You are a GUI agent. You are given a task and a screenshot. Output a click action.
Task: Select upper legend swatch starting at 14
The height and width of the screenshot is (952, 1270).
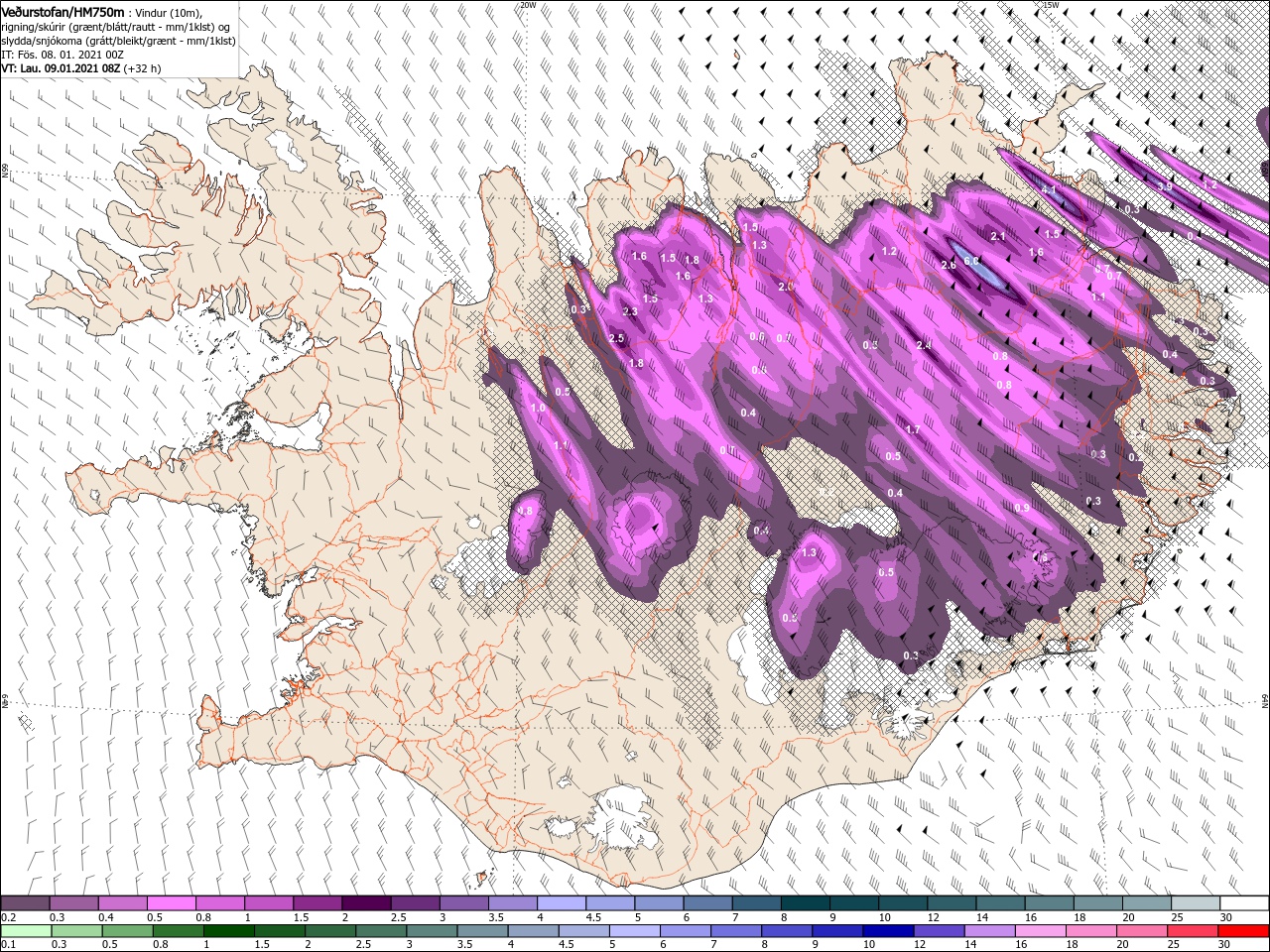pos(1000,903)
